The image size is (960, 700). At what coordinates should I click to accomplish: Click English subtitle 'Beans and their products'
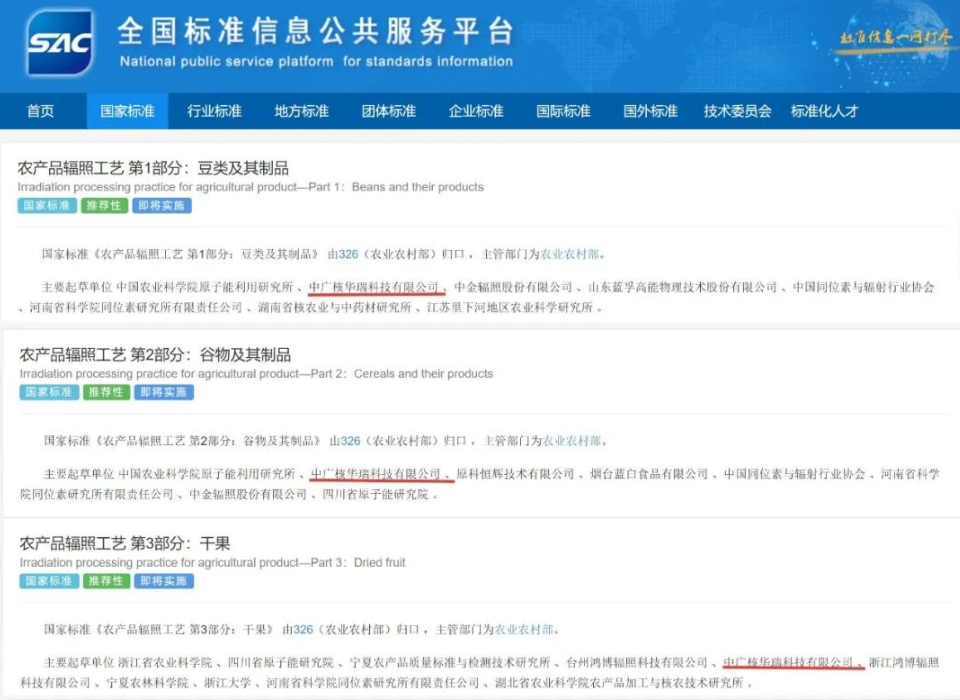(x=418, y=187)
